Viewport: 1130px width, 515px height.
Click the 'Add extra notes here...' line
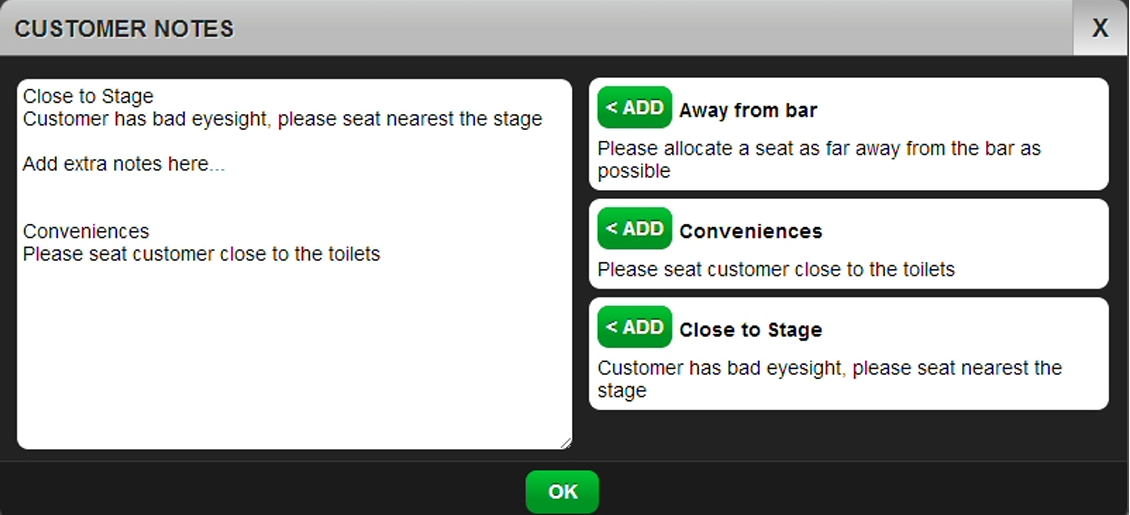coord(124,164)
